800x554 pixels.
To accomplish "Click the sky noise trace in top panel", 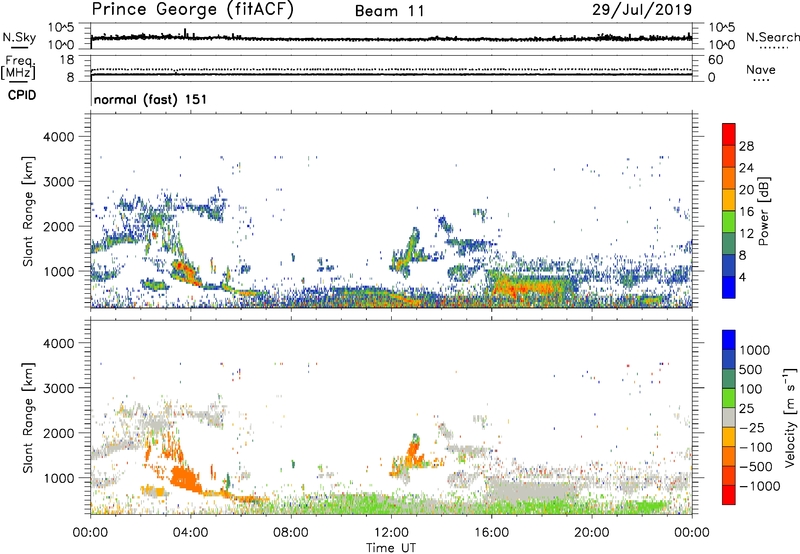I will point(391,38).
